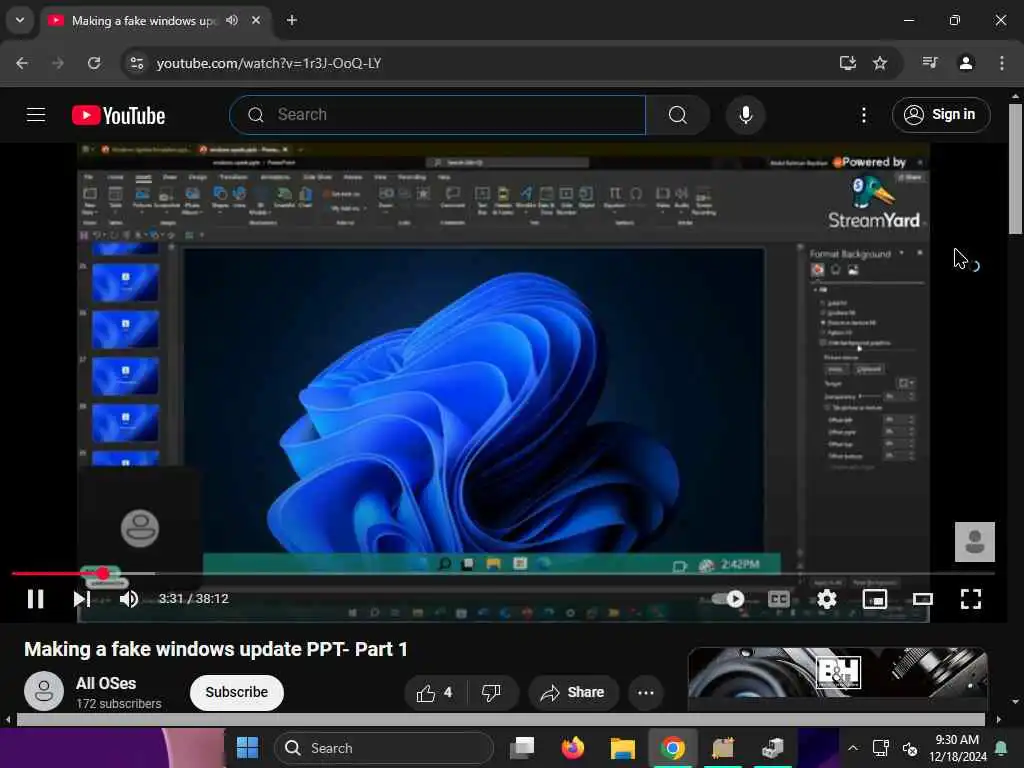1024x768 pixels.
Task: Open the YouTube guide hamburger menu
Action: tap(36, 115)
